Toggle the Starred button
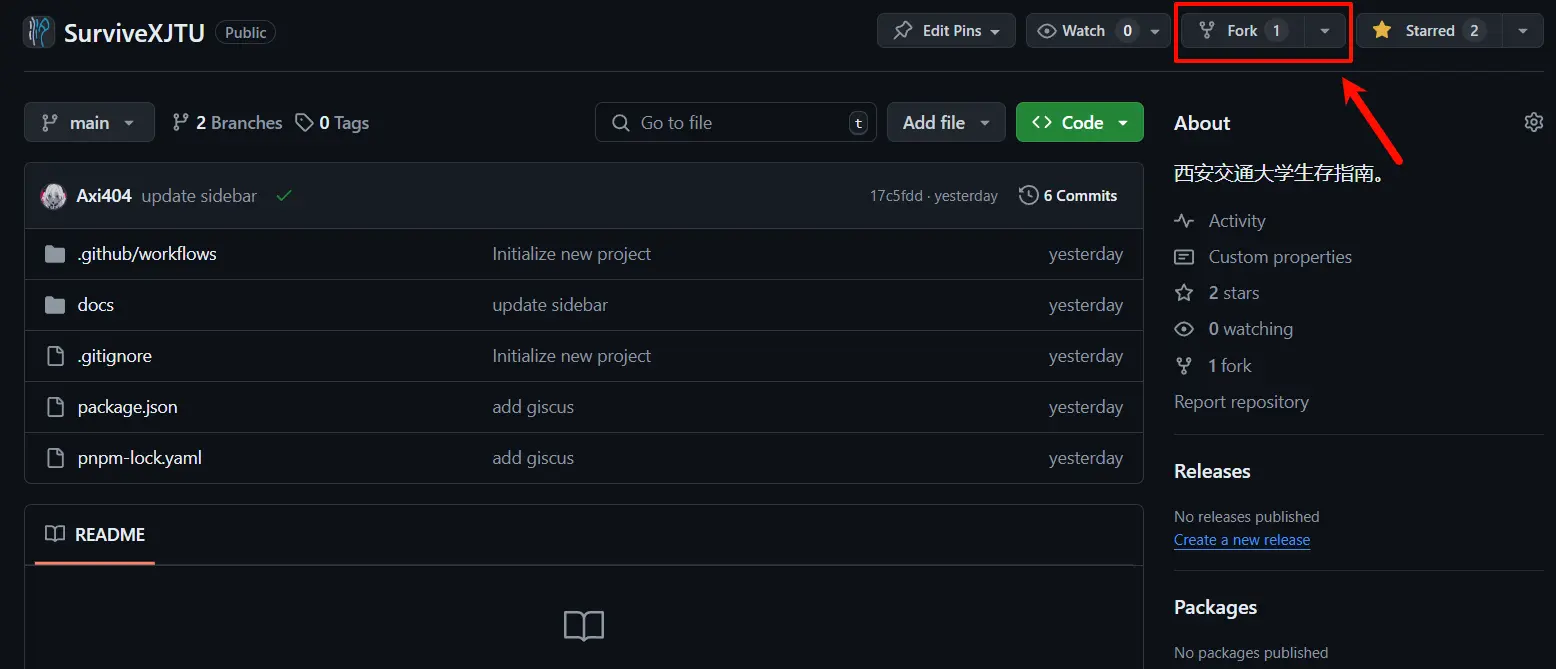Screen dimensions: 1556x669 [1429, 31]
